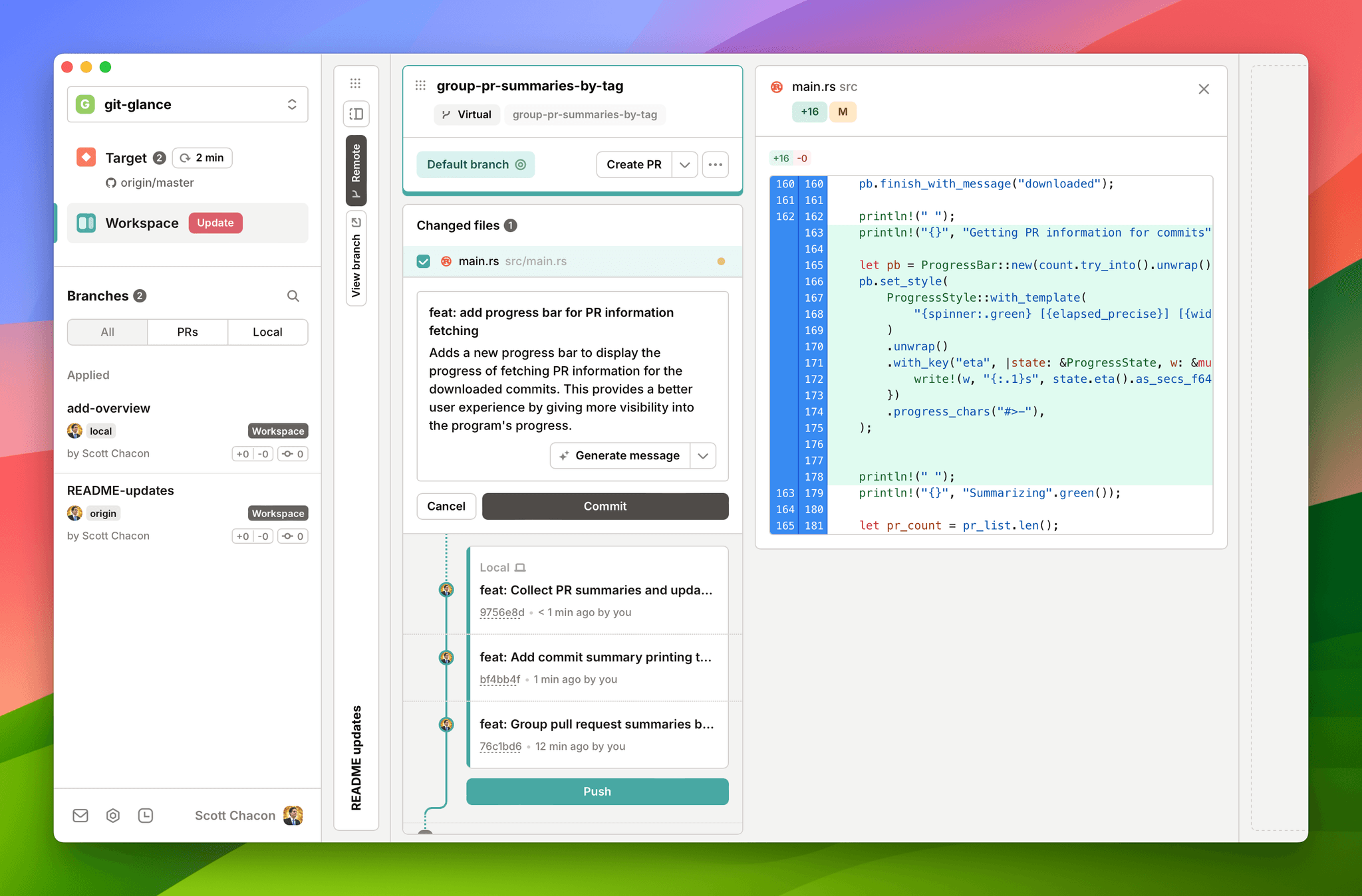Viewport: 1362px width, 896px height.
Task: Open commit 9756e8d link
Action: 501,612
